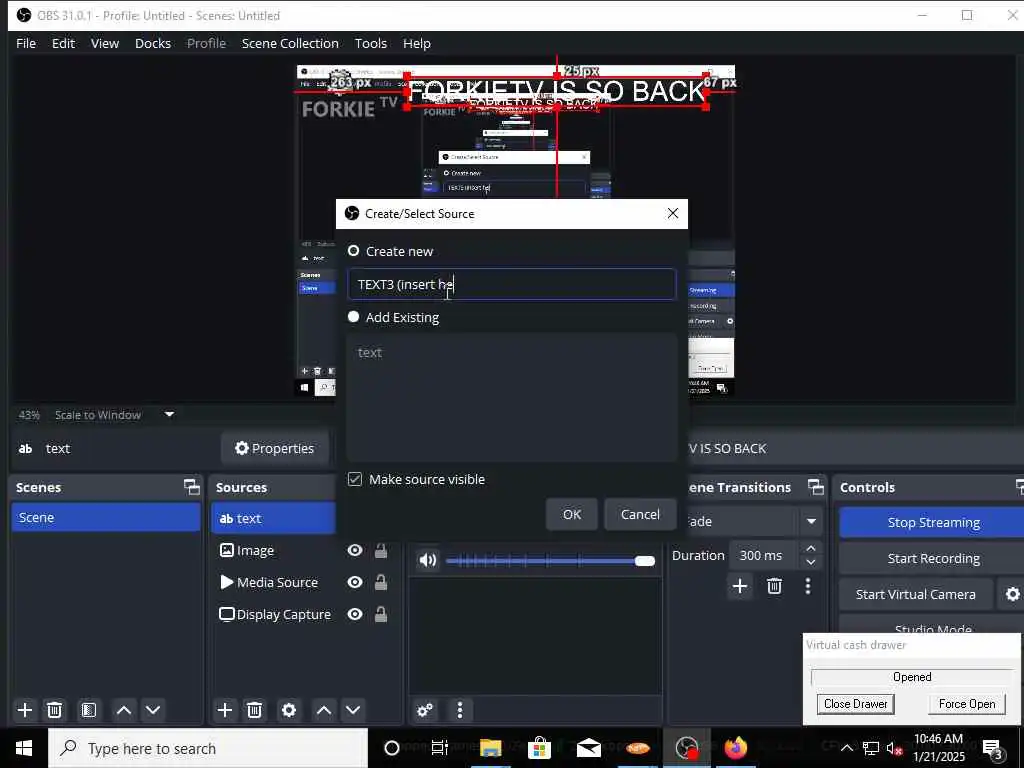
Task: Hide Display Capture with its eye icon
Action: (x=355, y=614)
